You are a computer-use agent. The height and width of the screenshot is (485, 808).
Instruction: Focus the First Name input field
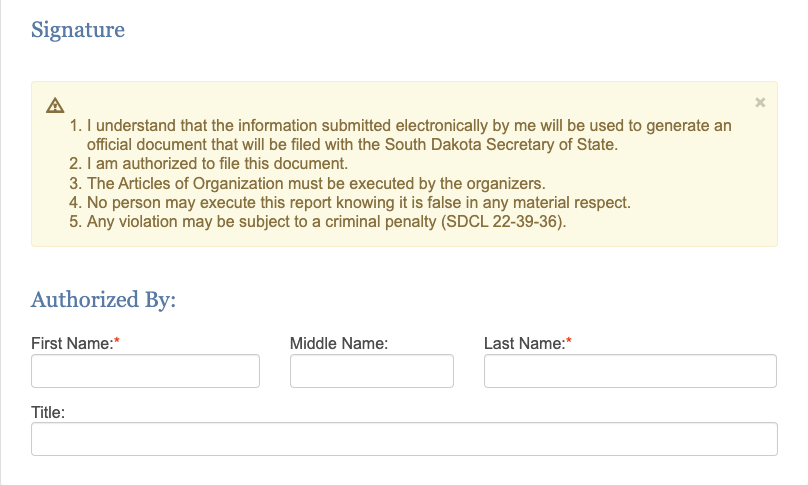(145, 371)
